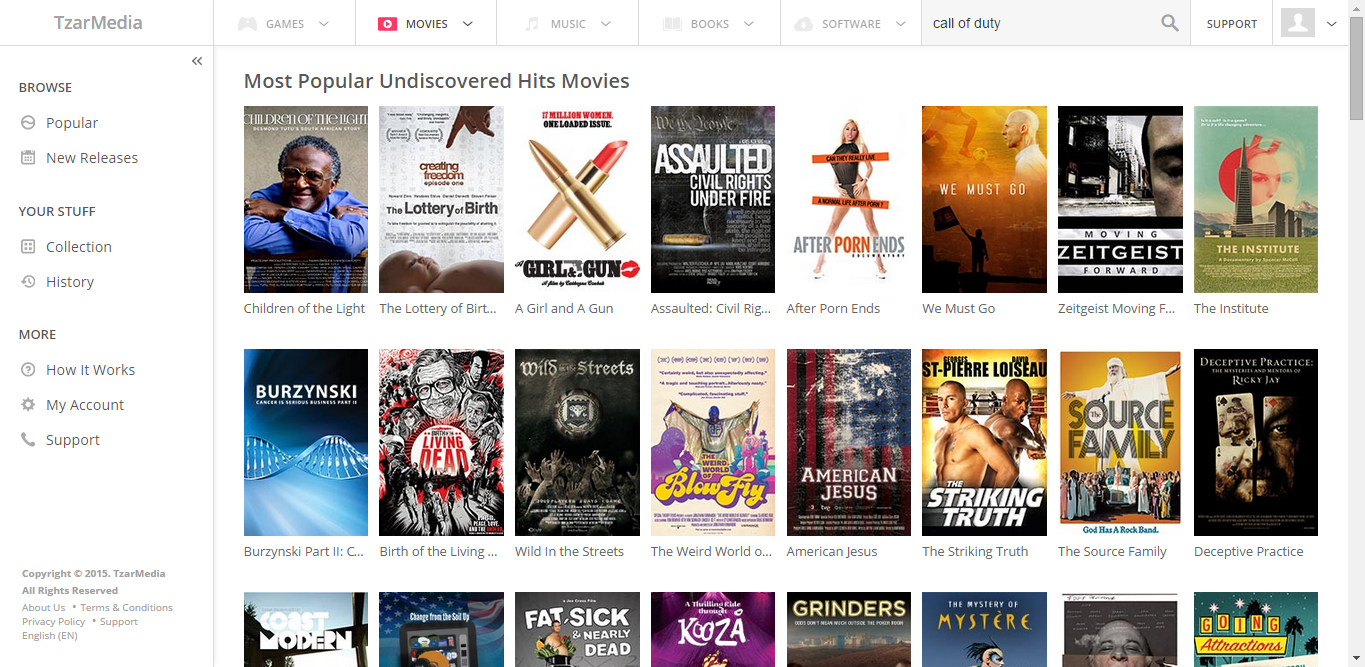The image size is (1365, 667).
Task: Click the TzarMedia logo
Action: 98,23
